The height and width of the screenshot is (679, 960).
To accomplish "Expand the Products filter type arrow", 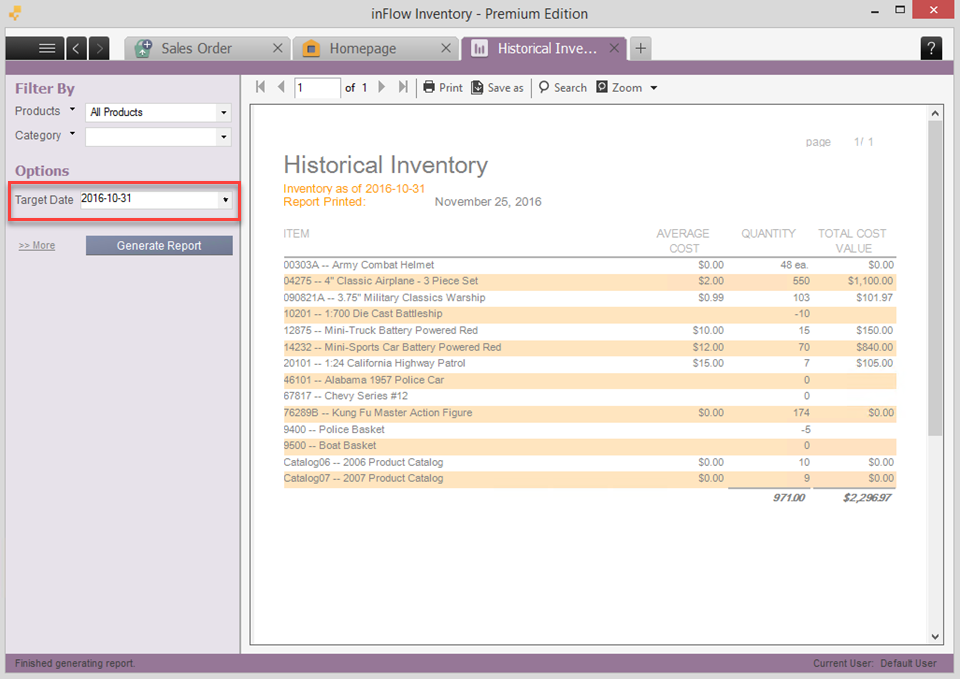I will point(72,110).
